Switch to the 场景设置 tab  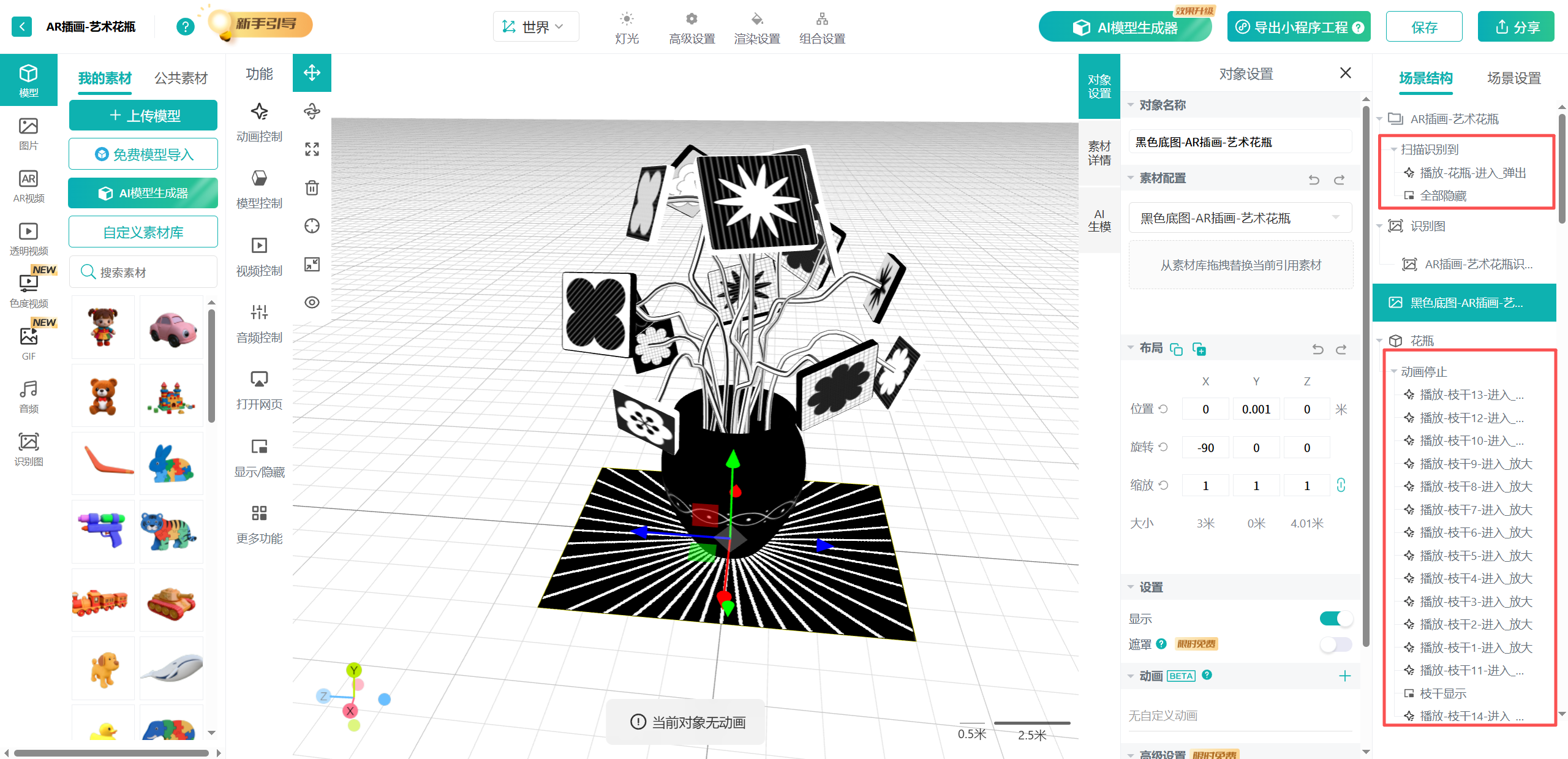click(1513, 78)
